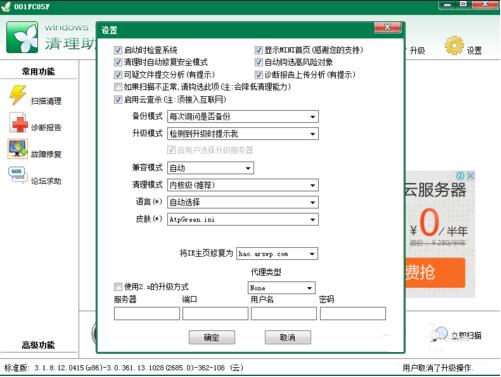
Task: Click the version info status bar text
Action: pos(124,368)
